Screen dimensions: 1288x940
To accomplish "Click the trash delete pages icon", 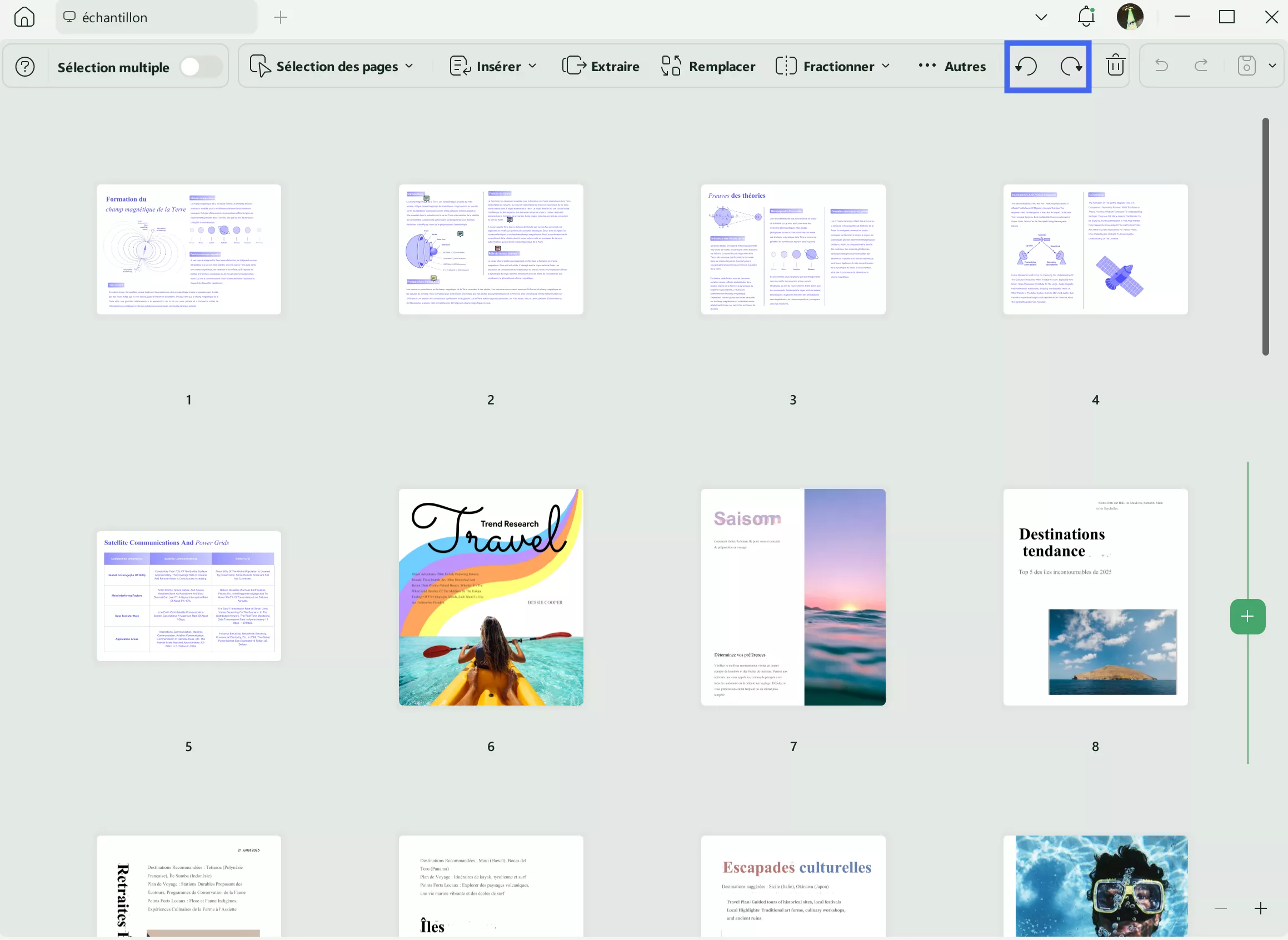I will 1115,66.
